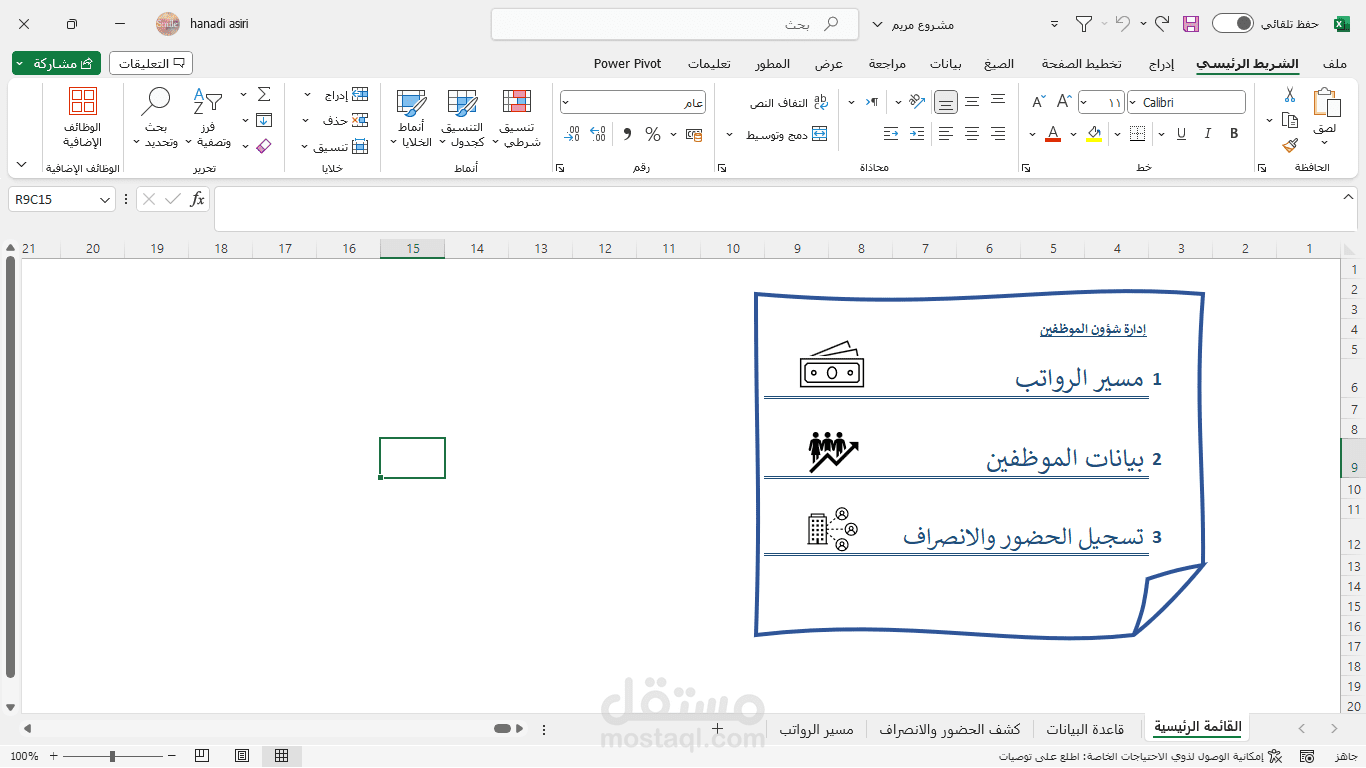Toggle Italic formatting
The image size is (1366, 768).
point(1208,133)
